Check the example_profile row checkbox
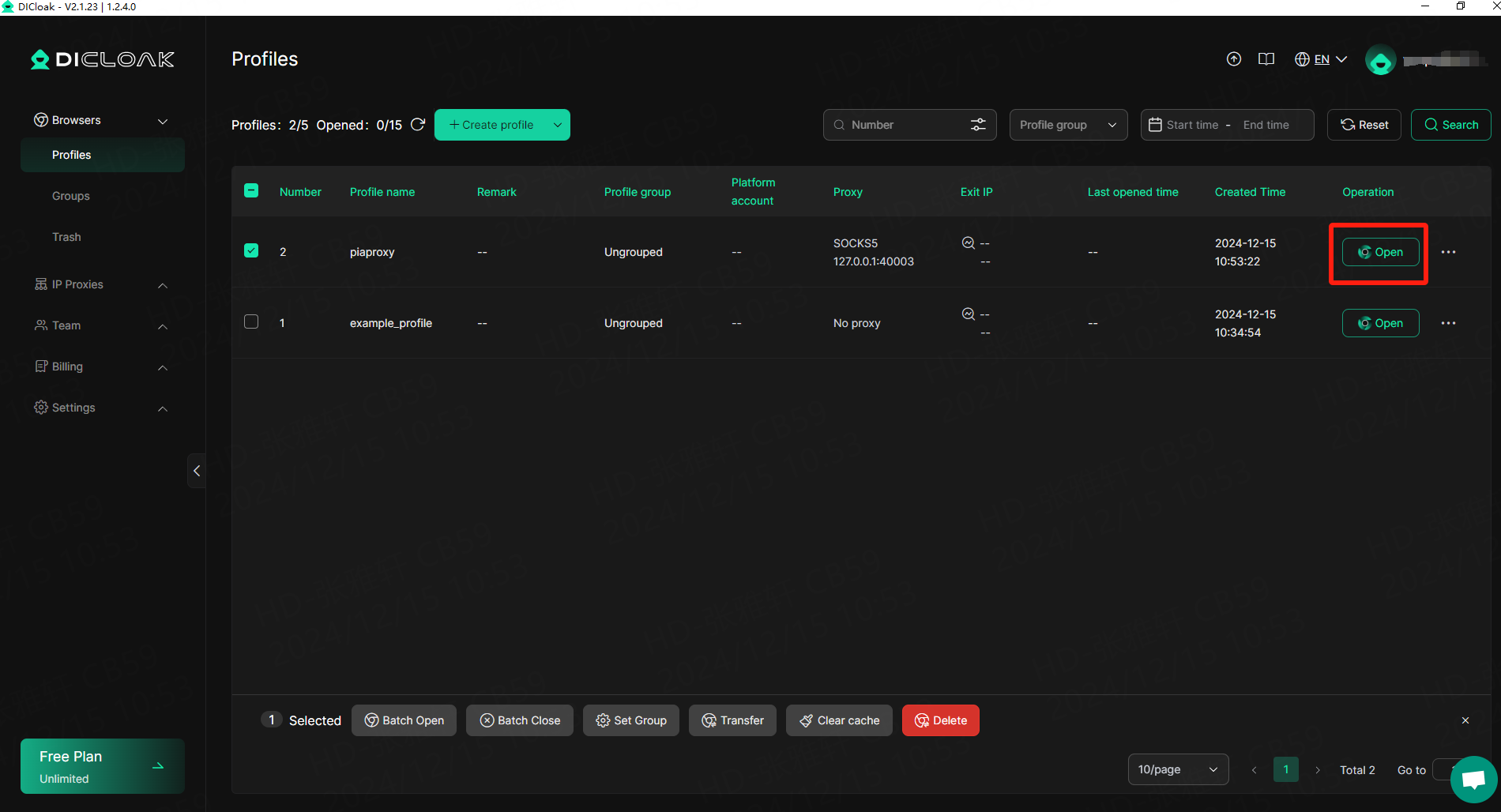This screenshot has height=812, width=1501. 251,322
